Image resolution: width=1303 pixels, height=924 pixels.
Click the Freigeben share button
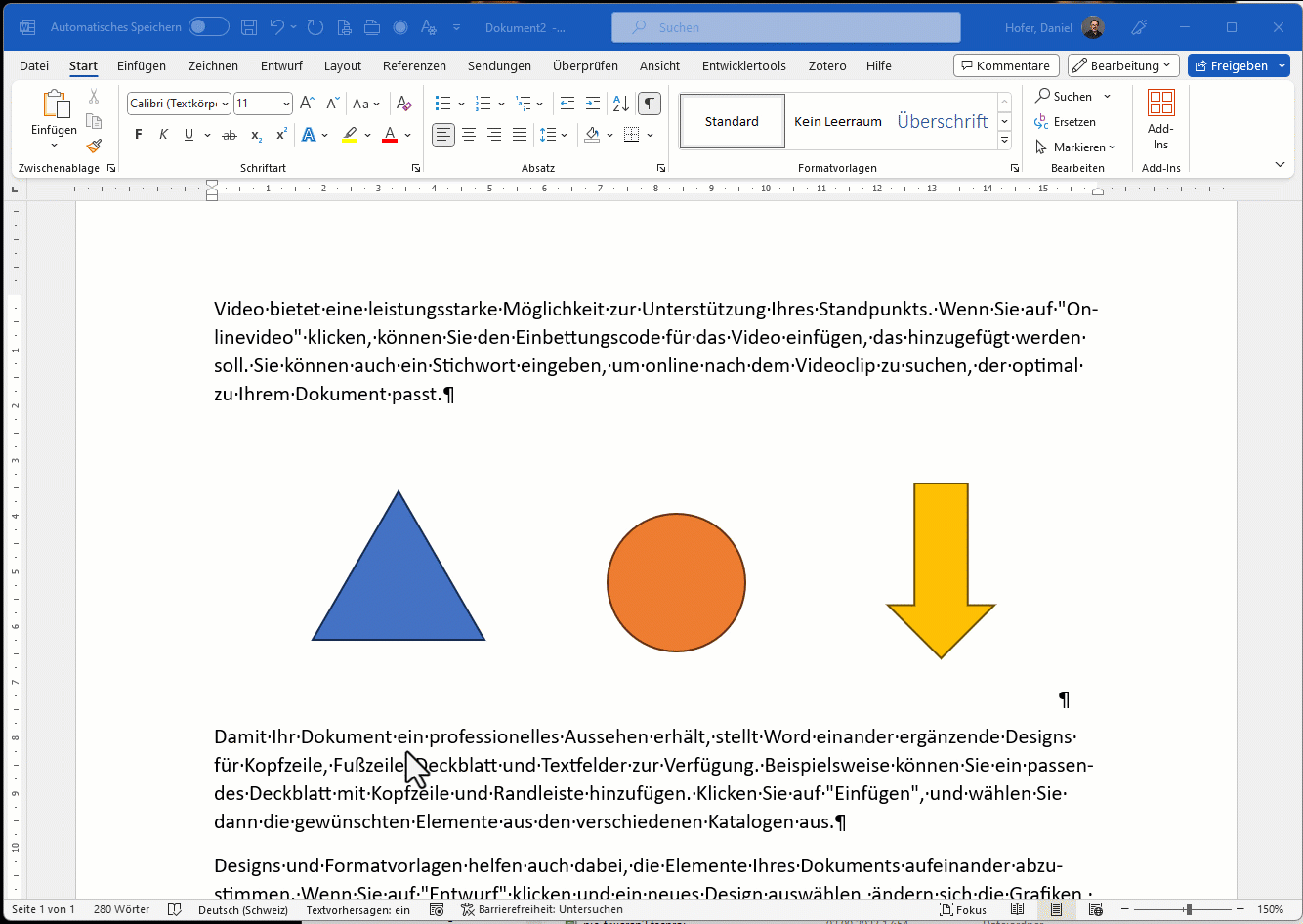click(x=1231, y=65)
